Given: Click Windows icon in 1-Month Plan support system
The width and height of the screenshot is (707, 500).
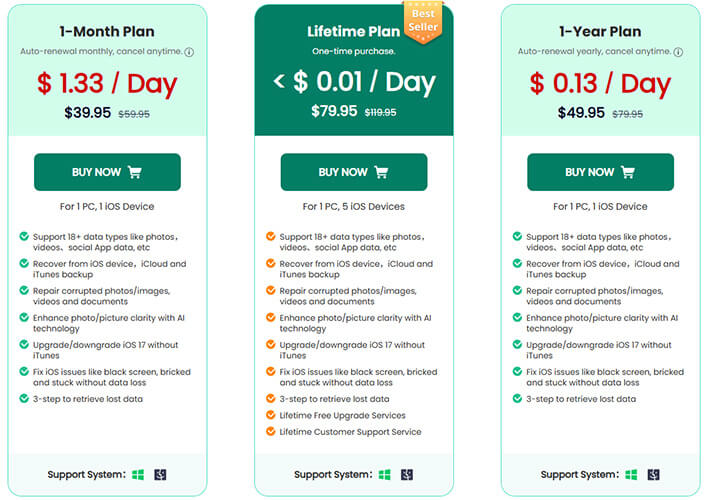Looking at the screenshot, I should 138,475.
